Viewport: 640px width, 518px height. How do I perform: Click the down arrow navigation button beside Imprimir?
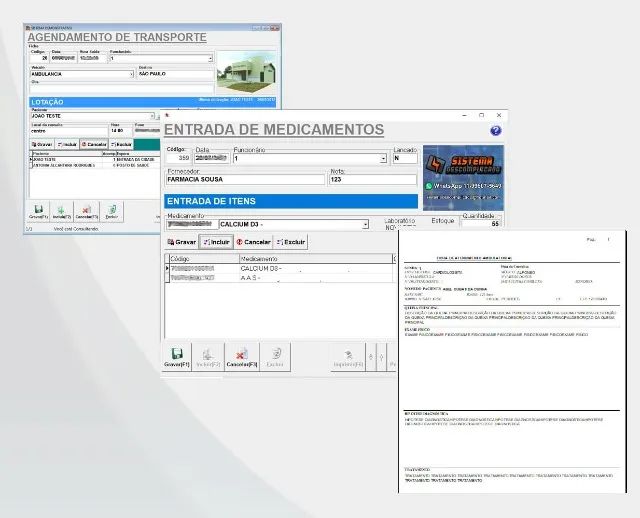click(381, 357)
